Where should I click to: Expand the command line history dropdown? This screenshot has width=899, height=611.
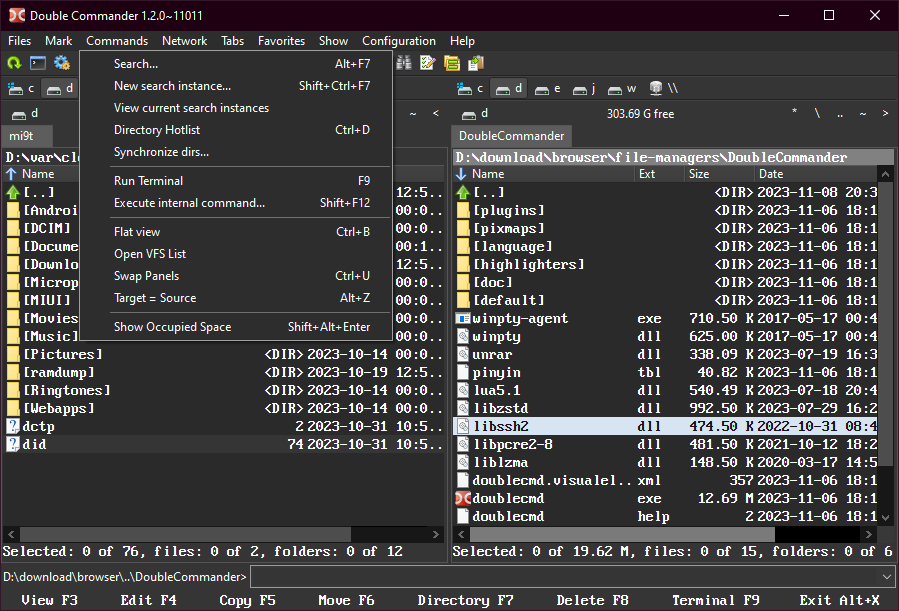(x=886, y=576)
